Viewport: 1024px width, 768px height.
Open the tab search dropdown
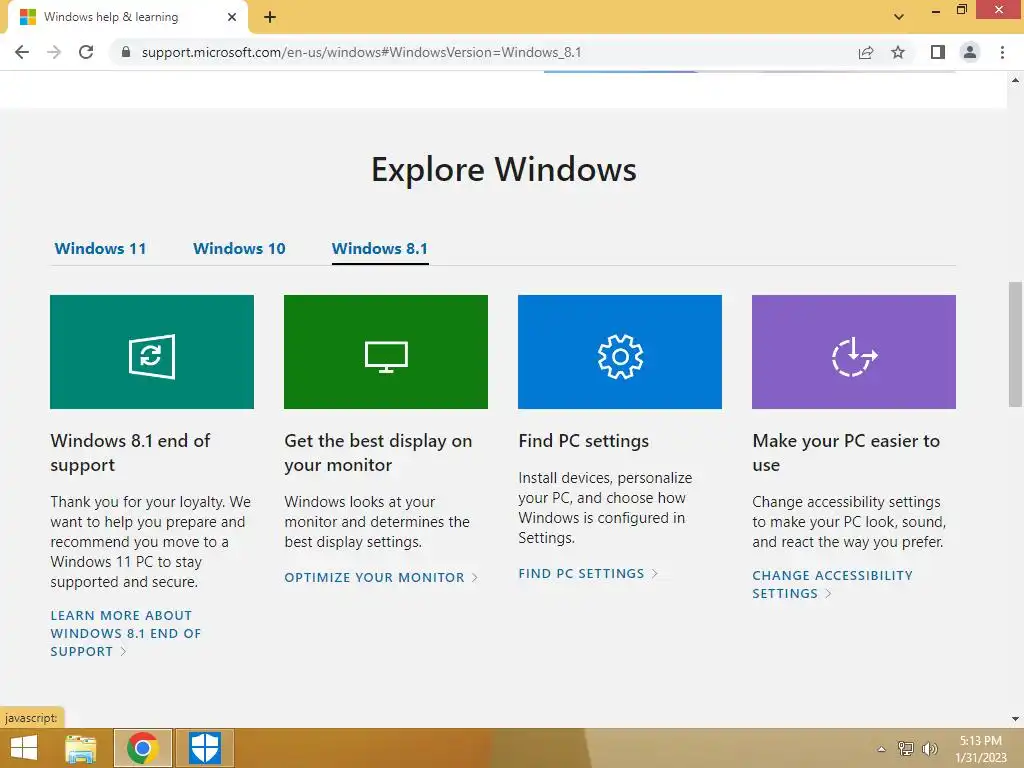pos(899,17)
